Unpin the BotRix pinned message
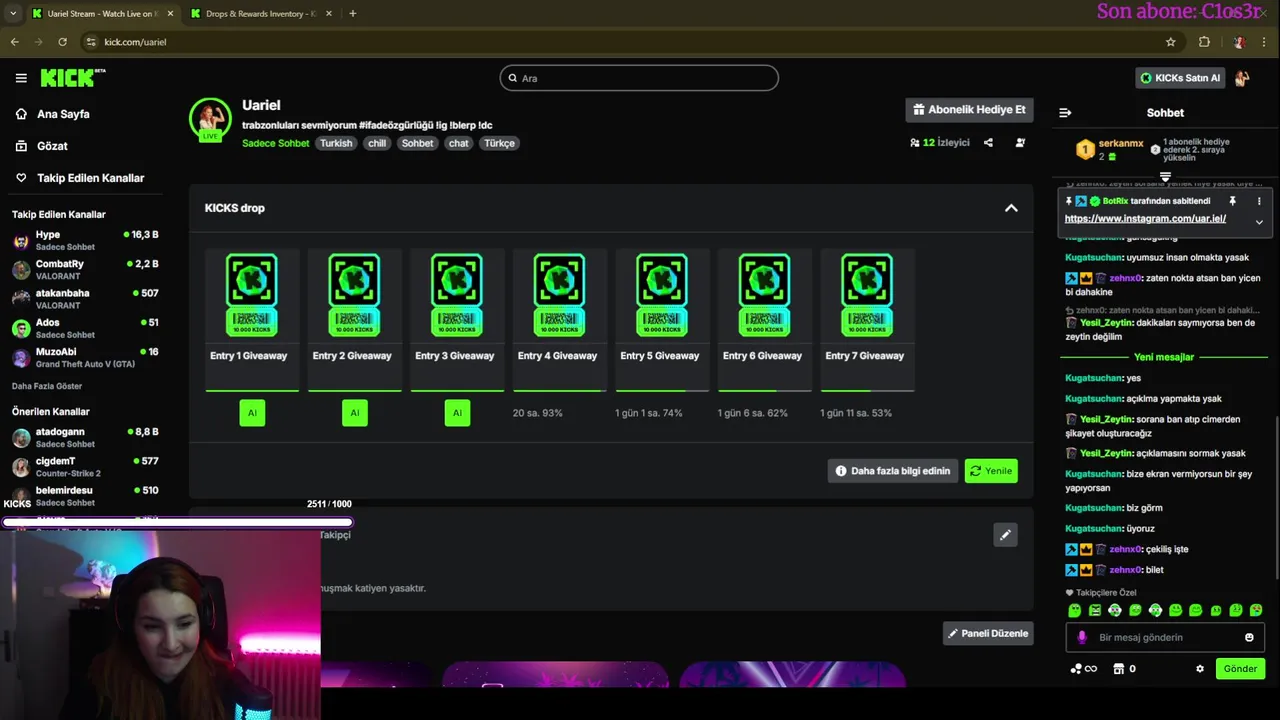 1232,201
